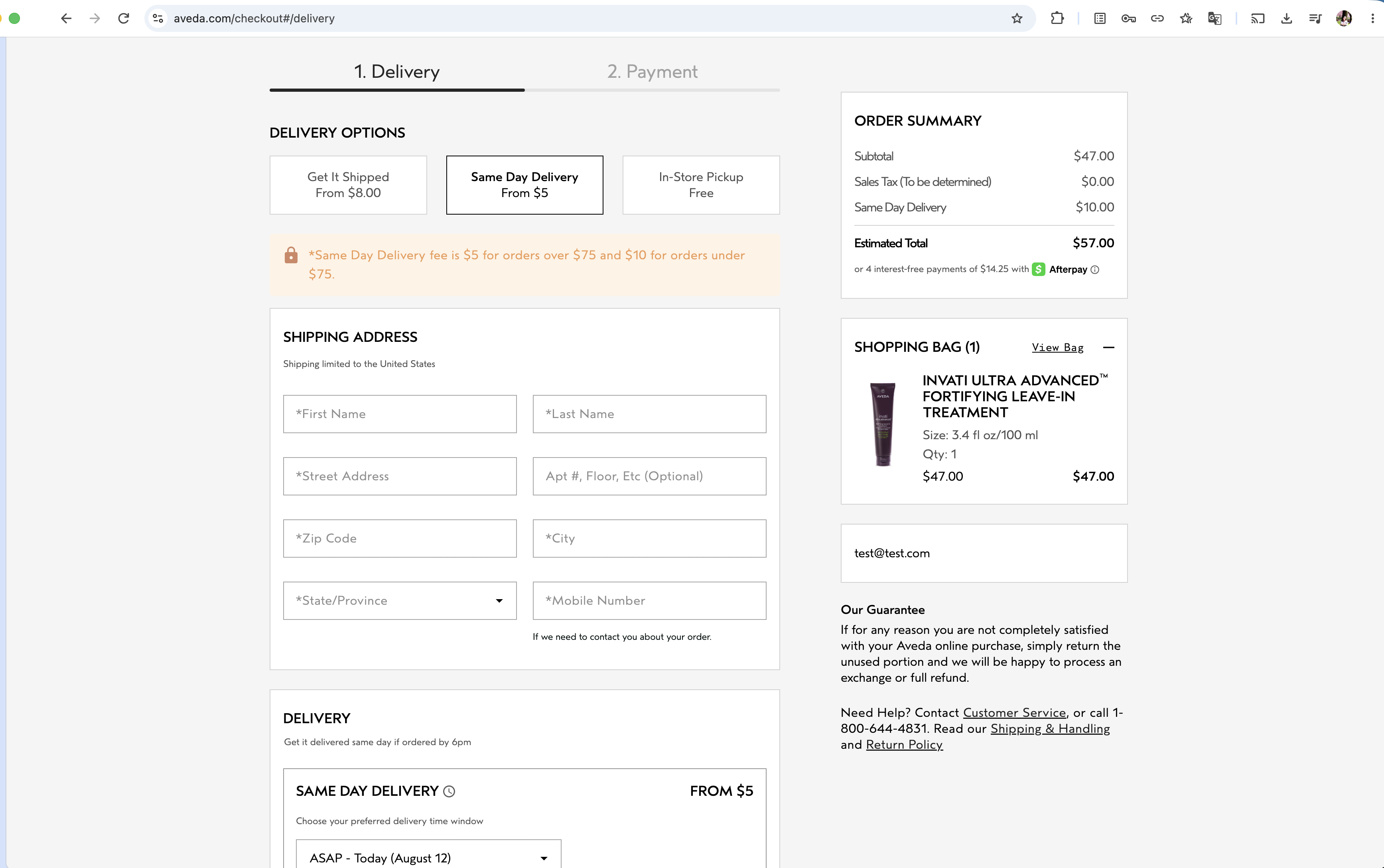The height and width of the screenshot is (868, 1384).
Task: Open the State/Province dropdown
Action: point(400,600)
